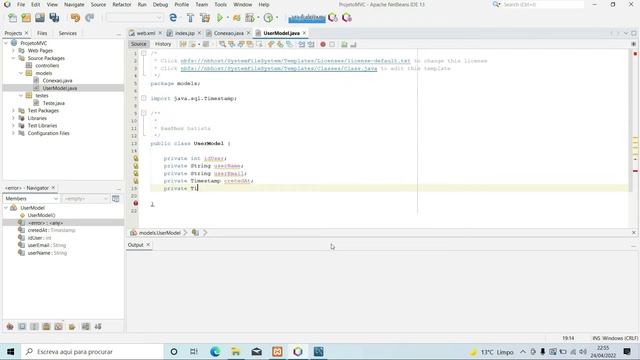The height and width of the screenshot is (360, 640).
Task: Click the shift line left icon in editor toolbar
Action: pyautogui.click(x=301, y=44)
